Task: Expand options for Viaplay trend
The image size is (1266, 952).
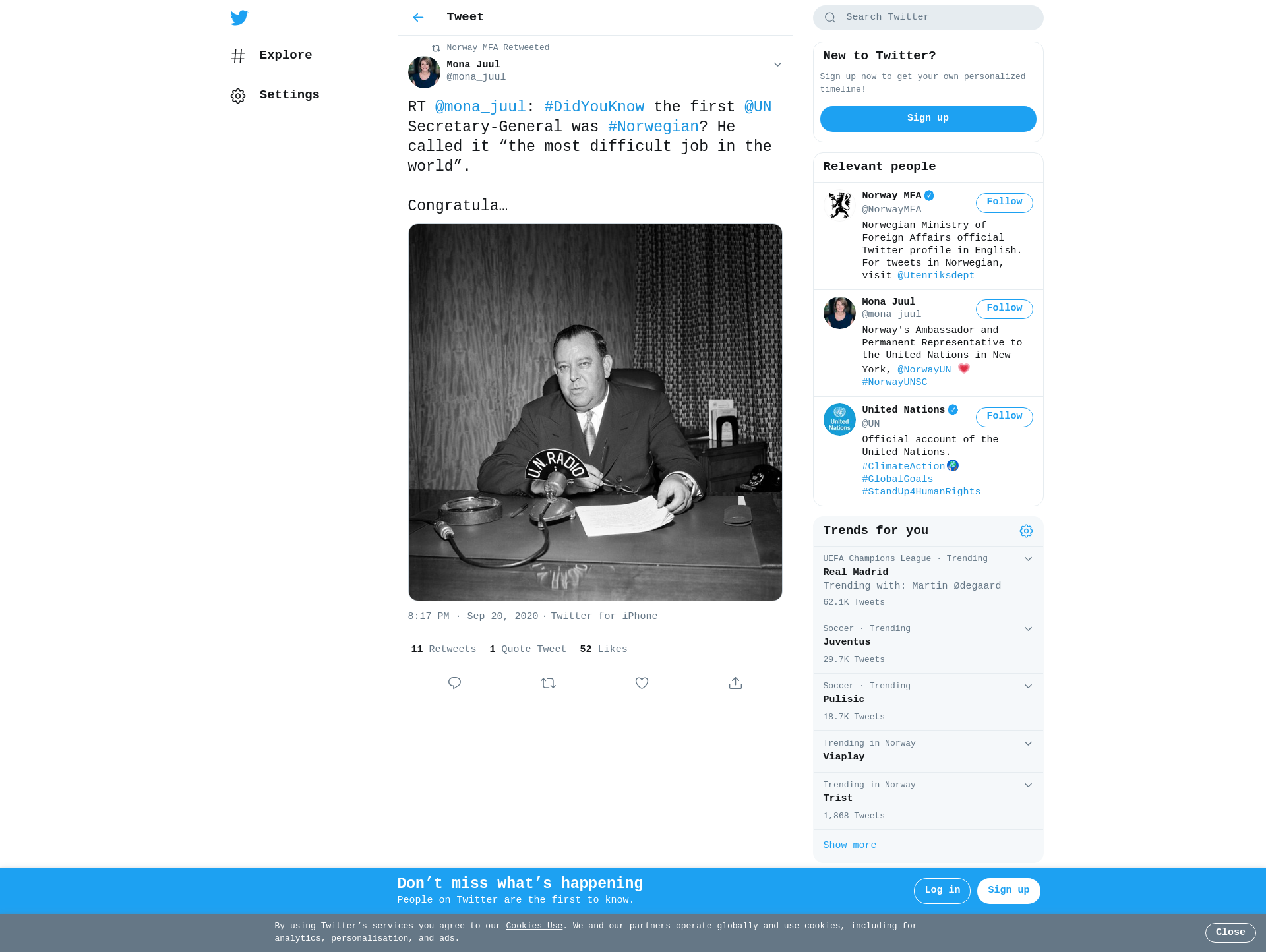Action: (1028, 744)
